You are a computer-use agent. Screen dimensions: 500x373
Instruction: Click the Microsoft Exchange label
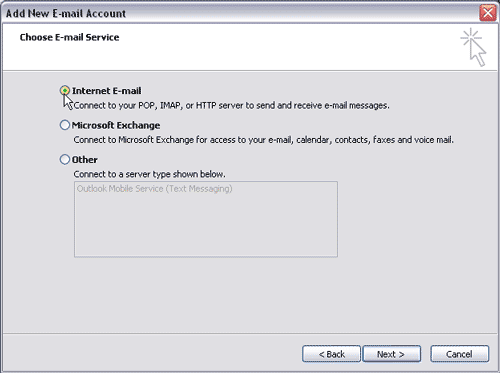click(x=116, y=125)
